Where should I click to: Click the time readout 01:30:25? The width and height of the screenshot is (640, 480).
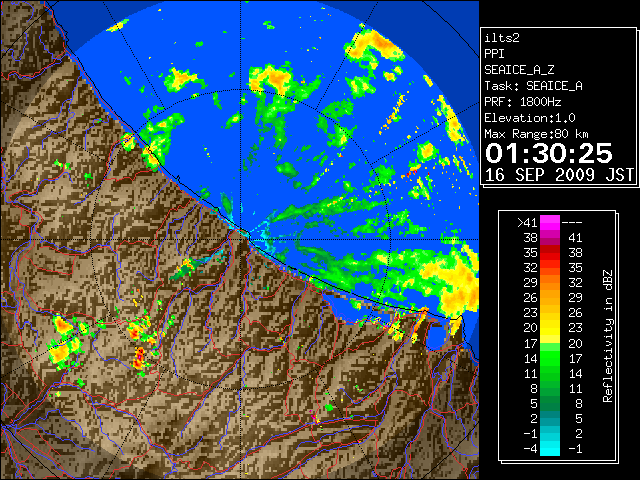click(x=549, y=153)
